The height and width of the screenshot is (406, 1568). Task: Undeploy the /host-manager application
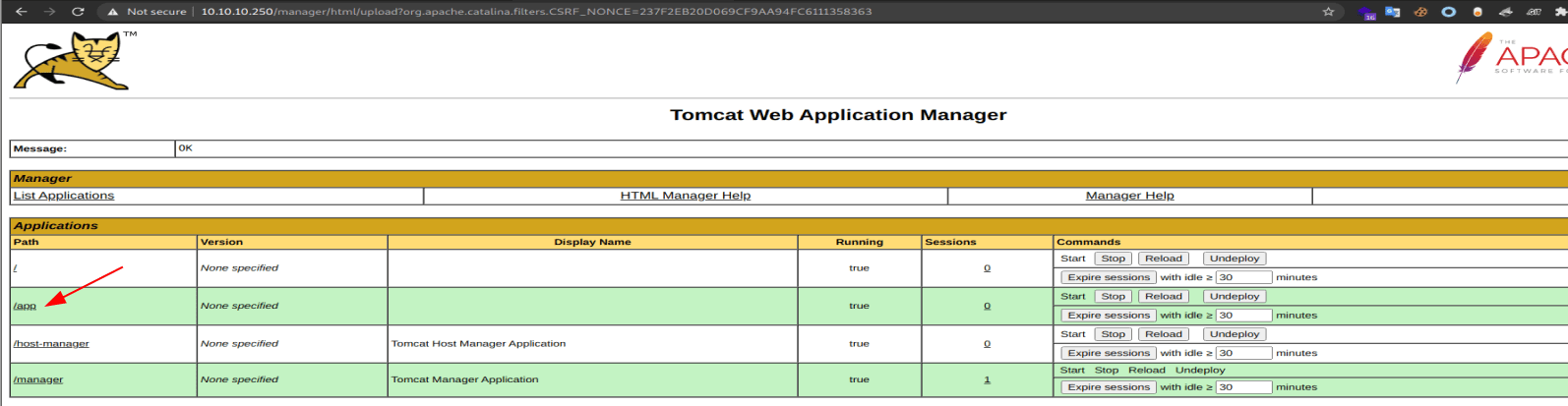pos(1235,334)
